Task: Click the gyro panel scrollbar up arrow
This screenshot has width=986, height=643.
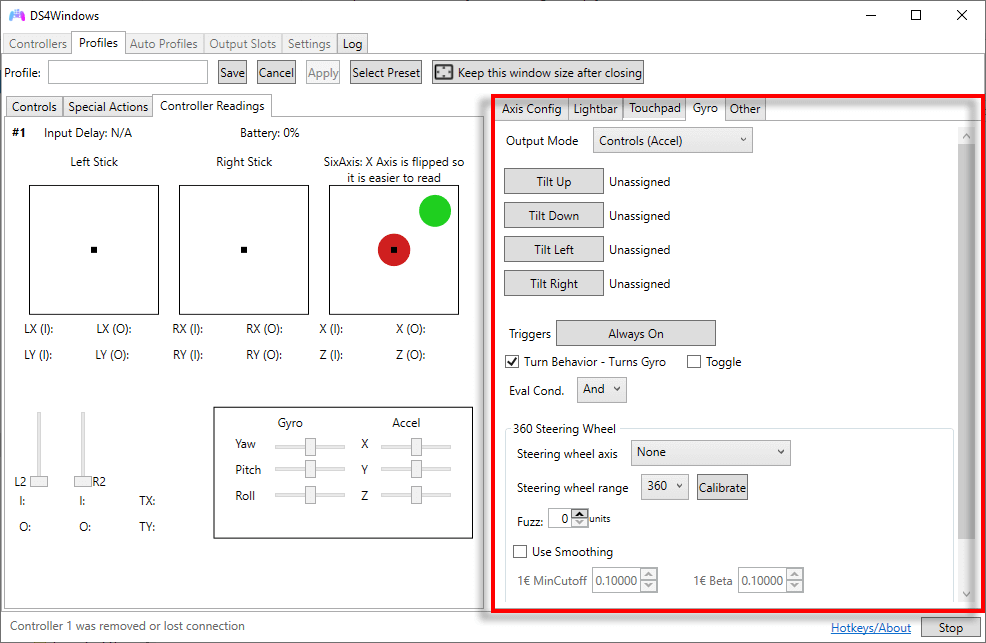Action: click(967, 136)
